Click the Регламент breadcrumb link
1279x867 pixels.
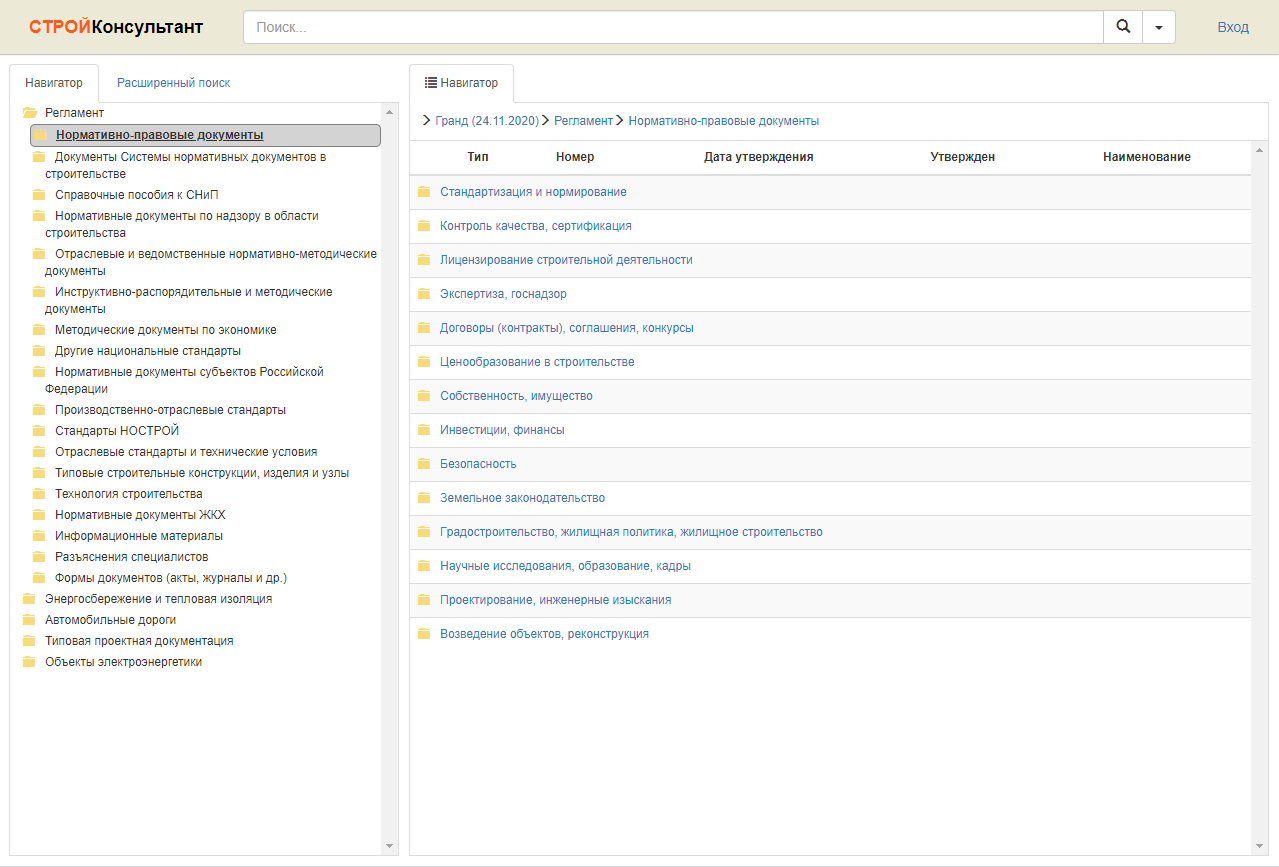(x=584, y=121)
